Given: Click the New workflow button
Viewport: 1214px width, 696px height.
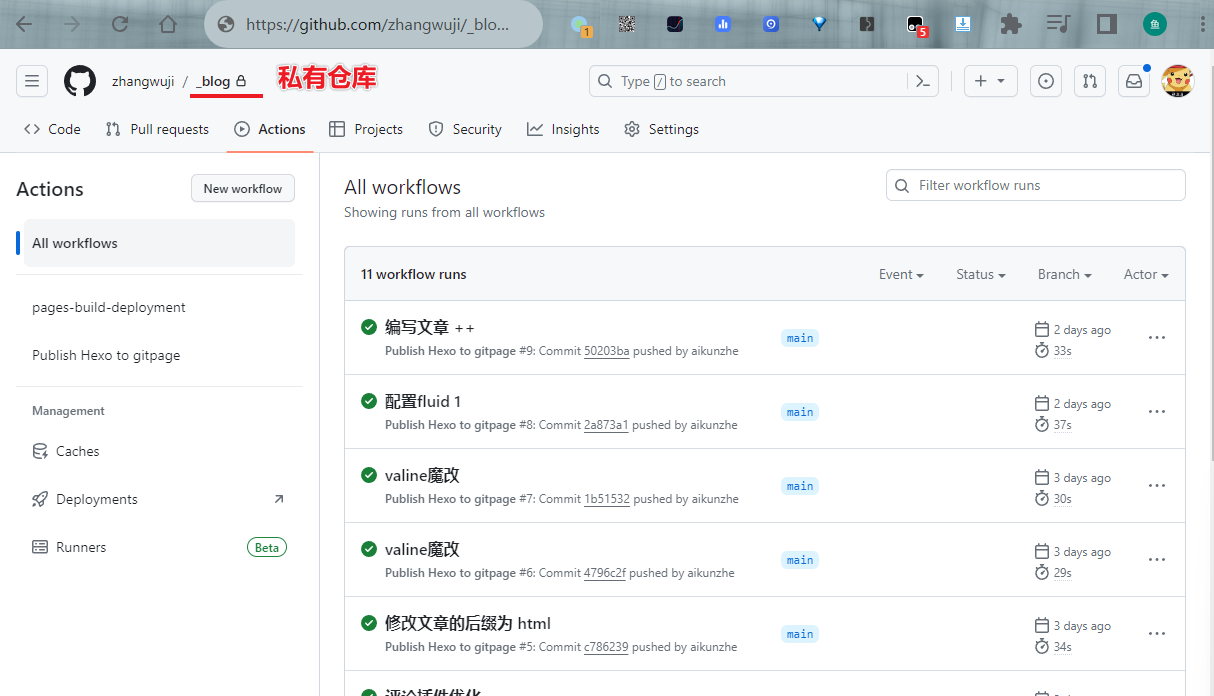Looking at the screenshot, I should pyautogui.click(x=243, y=188).
